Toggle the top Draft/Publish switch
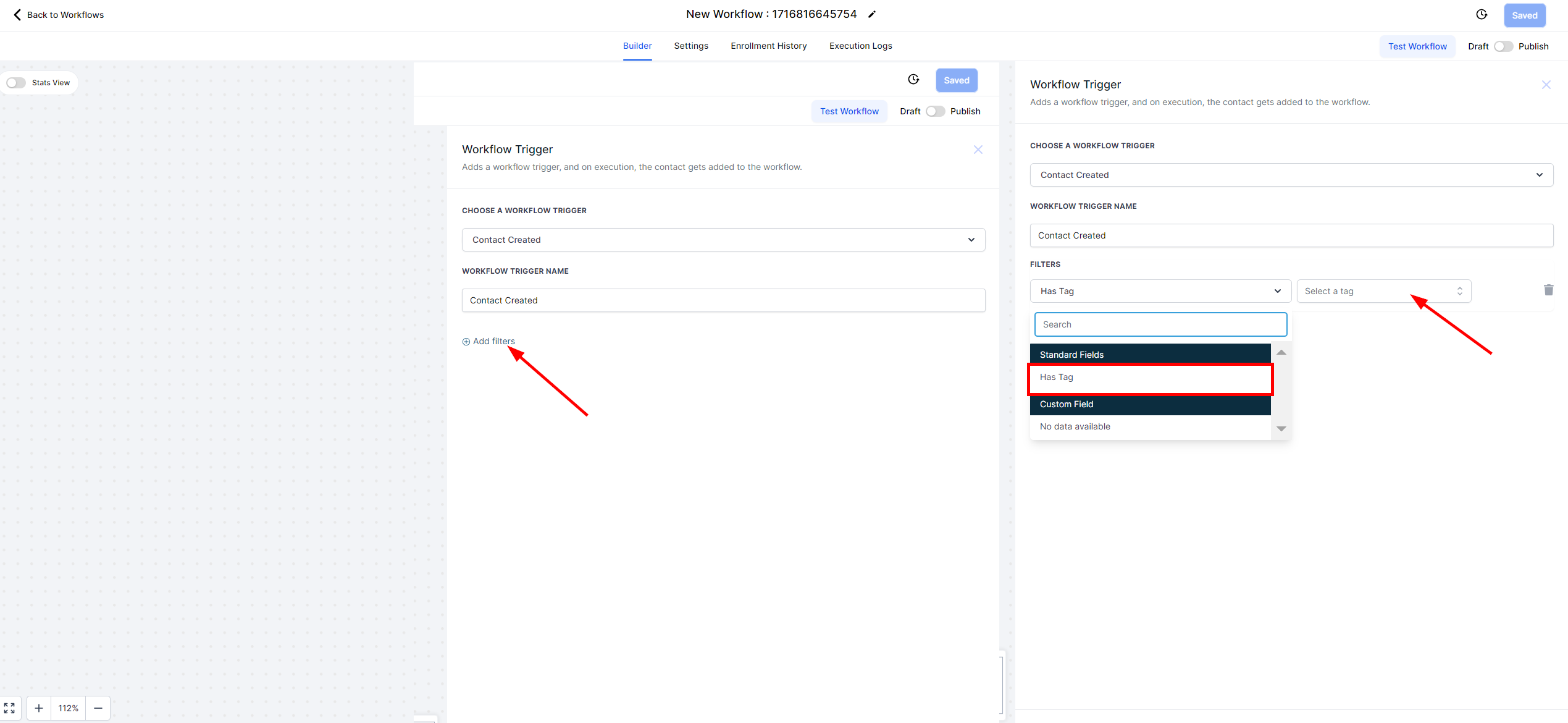This screenshot has width=1568, height=723. [1503, 46]
